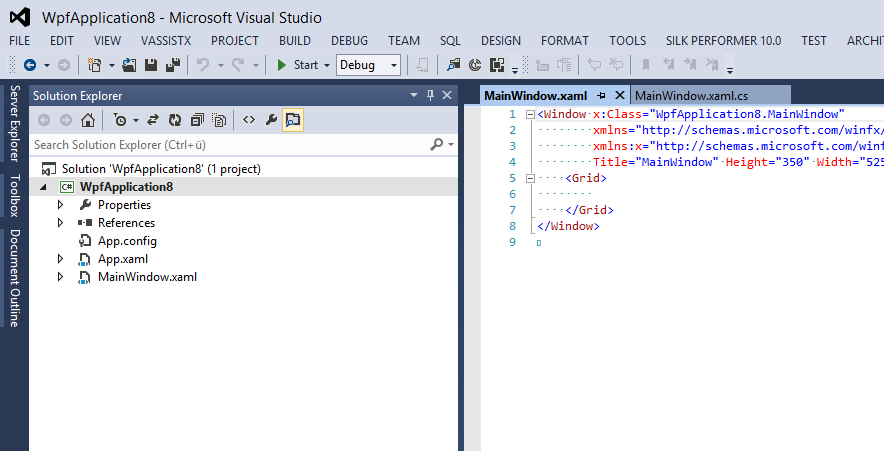The height and width of the screenshot is (451, 884).
Task: Open toolbar overflow options after the layout icon
Action: tap(515, 70)
